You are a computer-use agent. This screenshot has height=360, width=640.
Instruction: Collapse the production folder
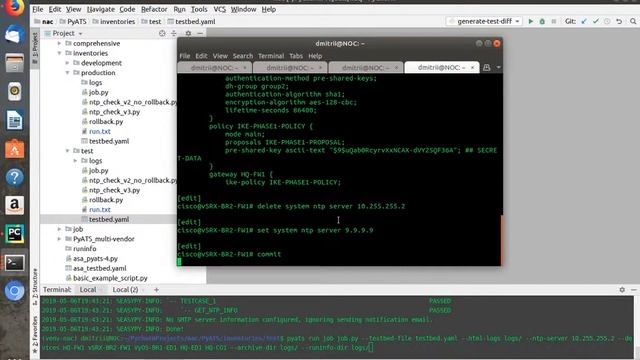click(68, 73)
